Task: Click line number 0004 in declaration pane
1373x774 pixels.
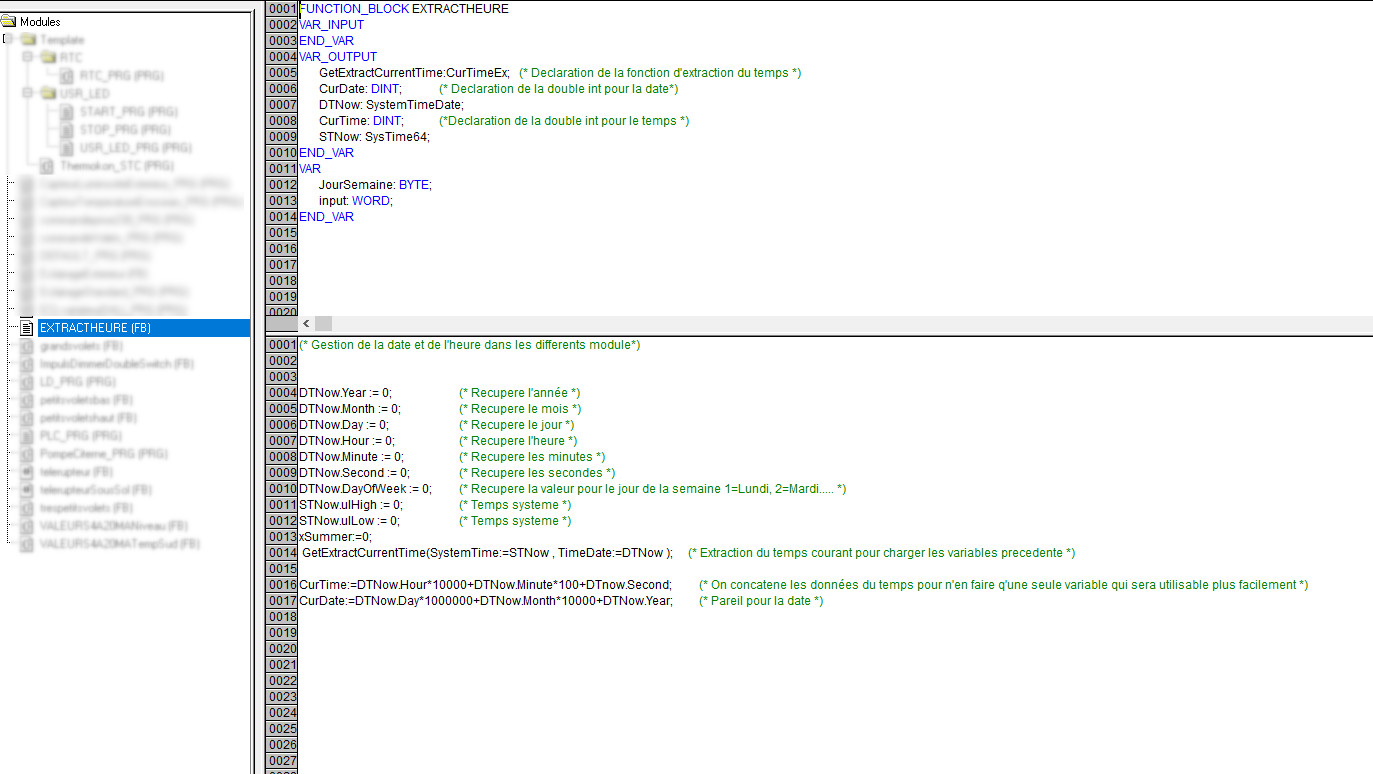Action: tap(282, 57)
